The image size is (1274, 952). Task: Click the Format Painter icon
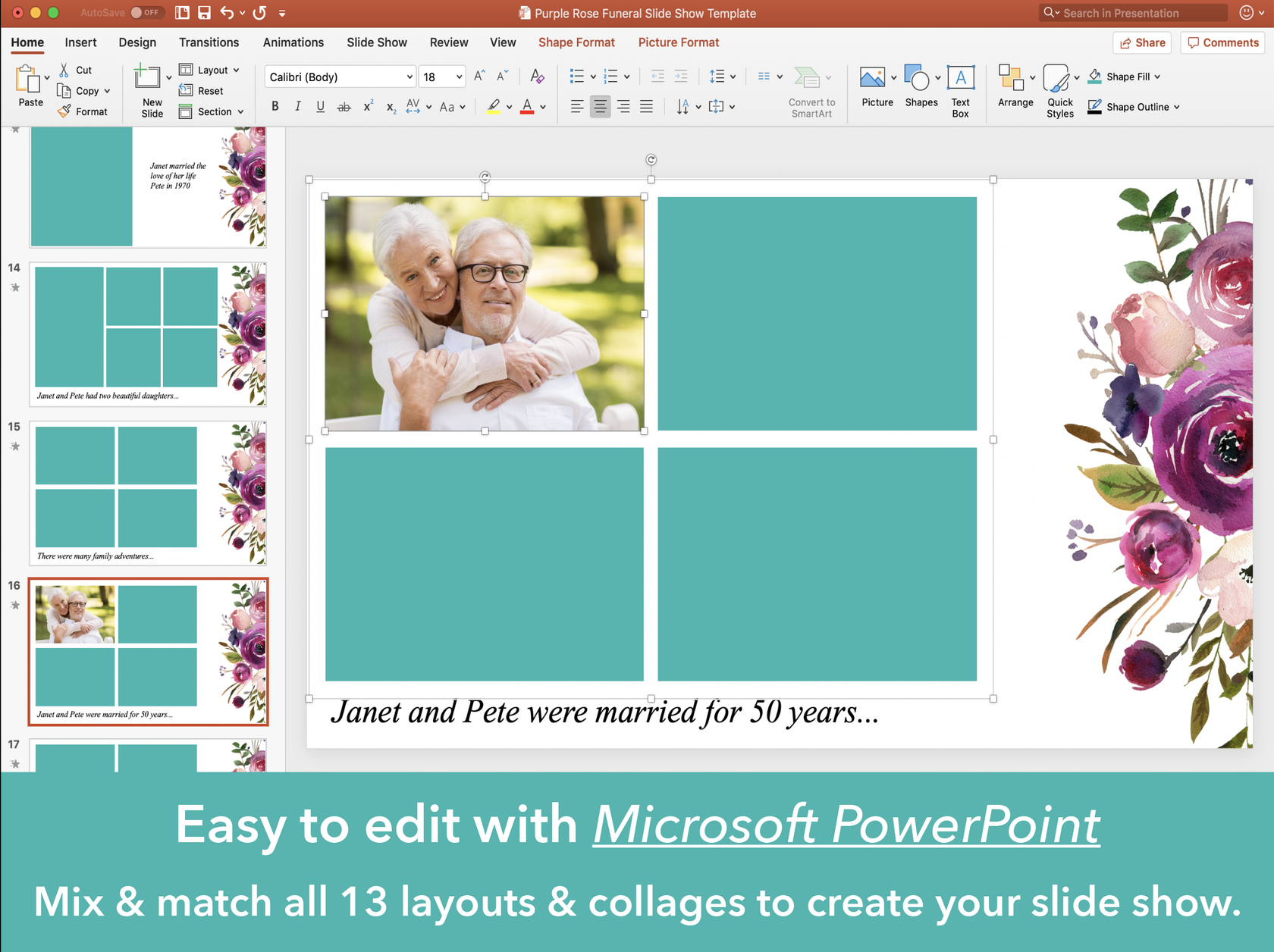click(64, 111)
